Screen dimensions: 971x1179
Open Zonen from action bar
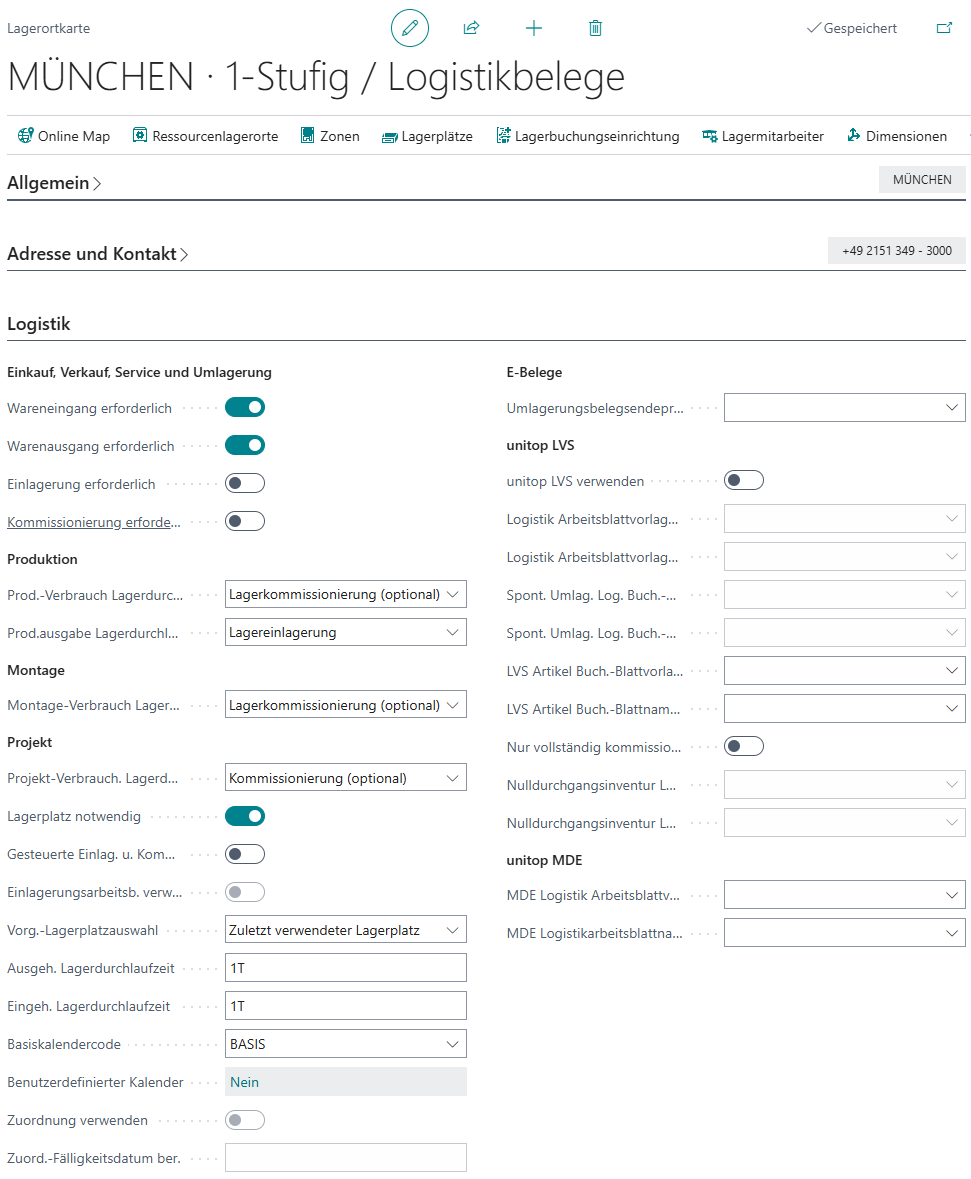[330, 136]
